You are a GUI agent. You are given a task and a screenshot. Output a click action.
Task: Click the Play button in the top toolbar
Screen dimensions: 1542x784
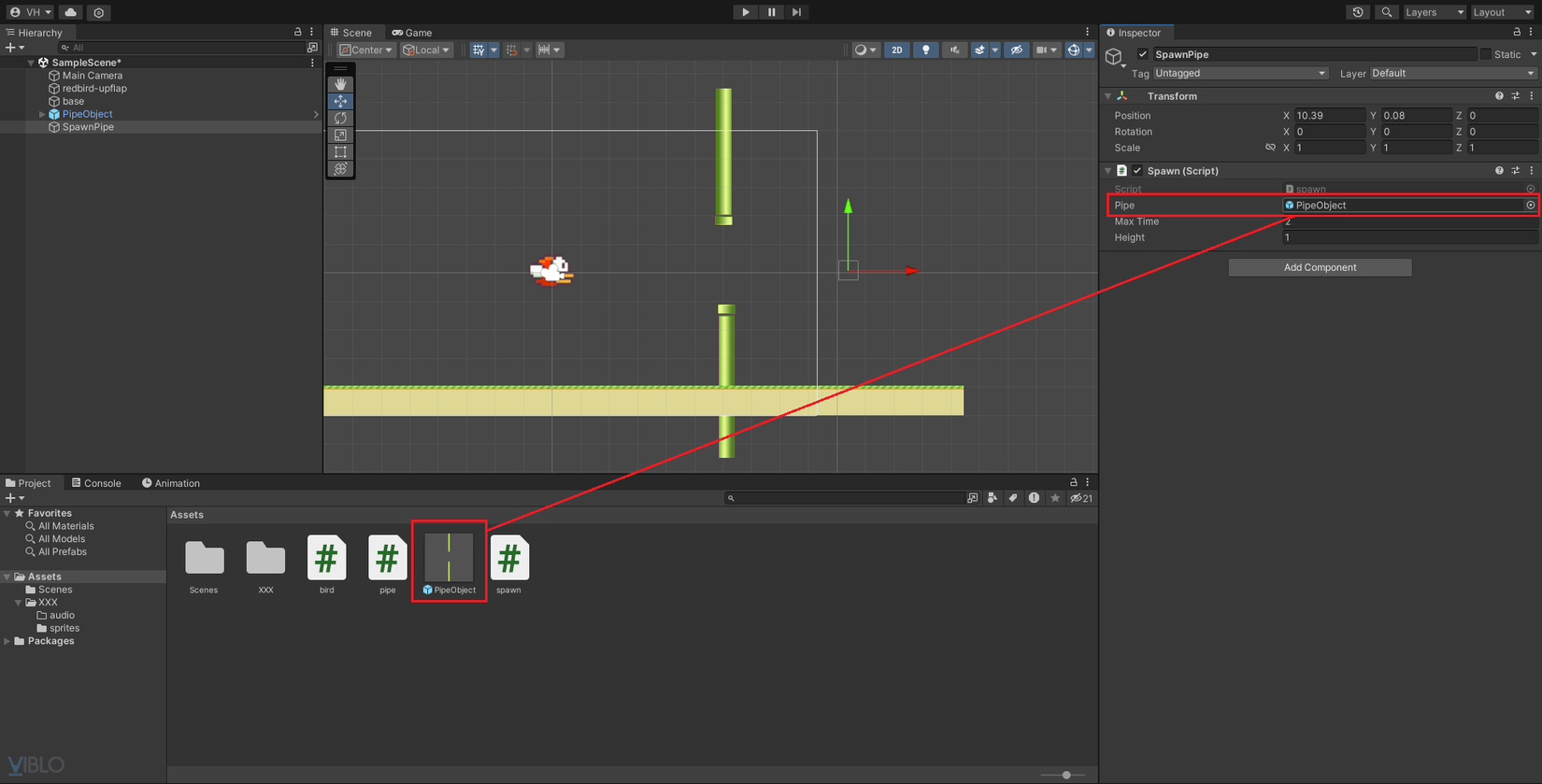point(745,12)
